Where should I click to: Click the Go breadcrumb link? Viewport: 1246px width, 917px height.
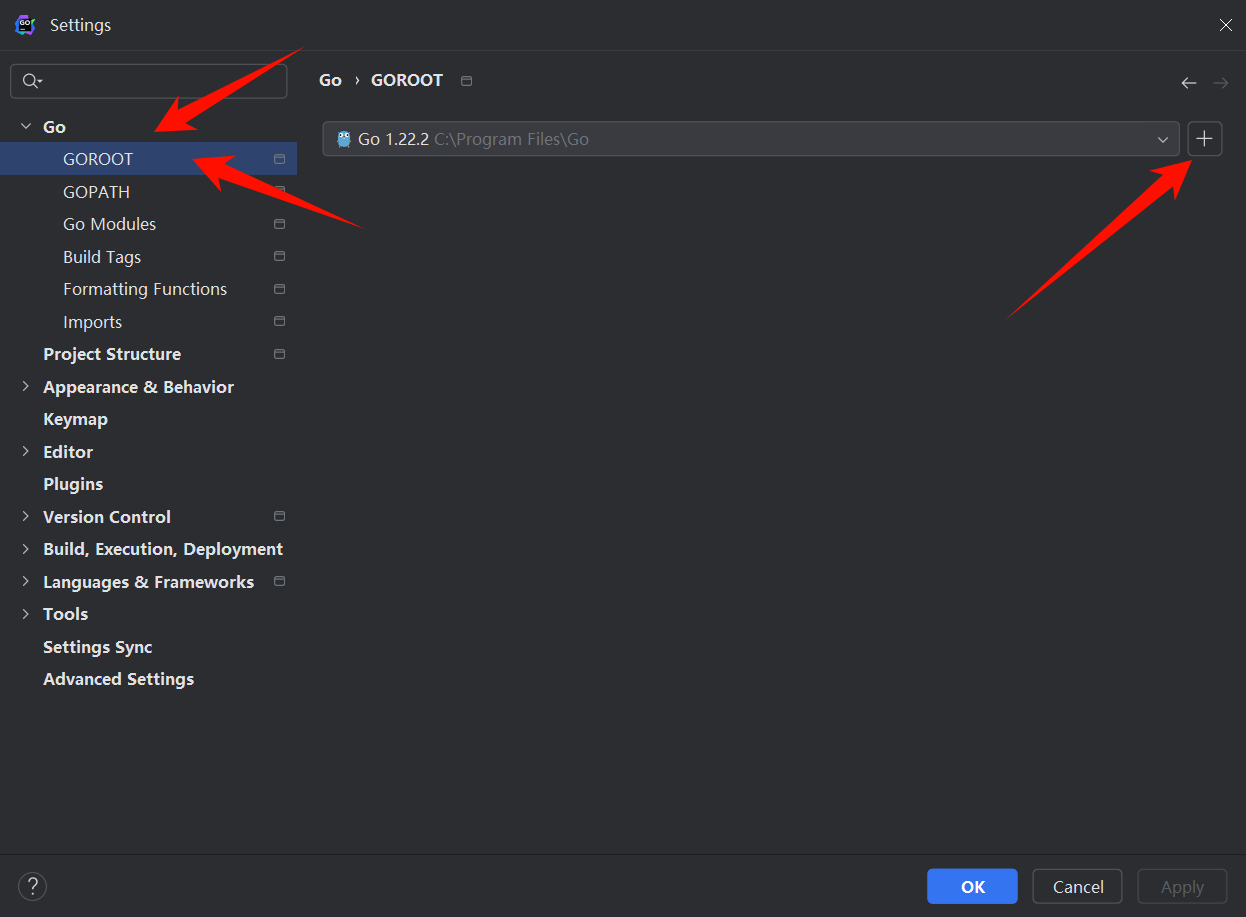(x=330, y=81)
